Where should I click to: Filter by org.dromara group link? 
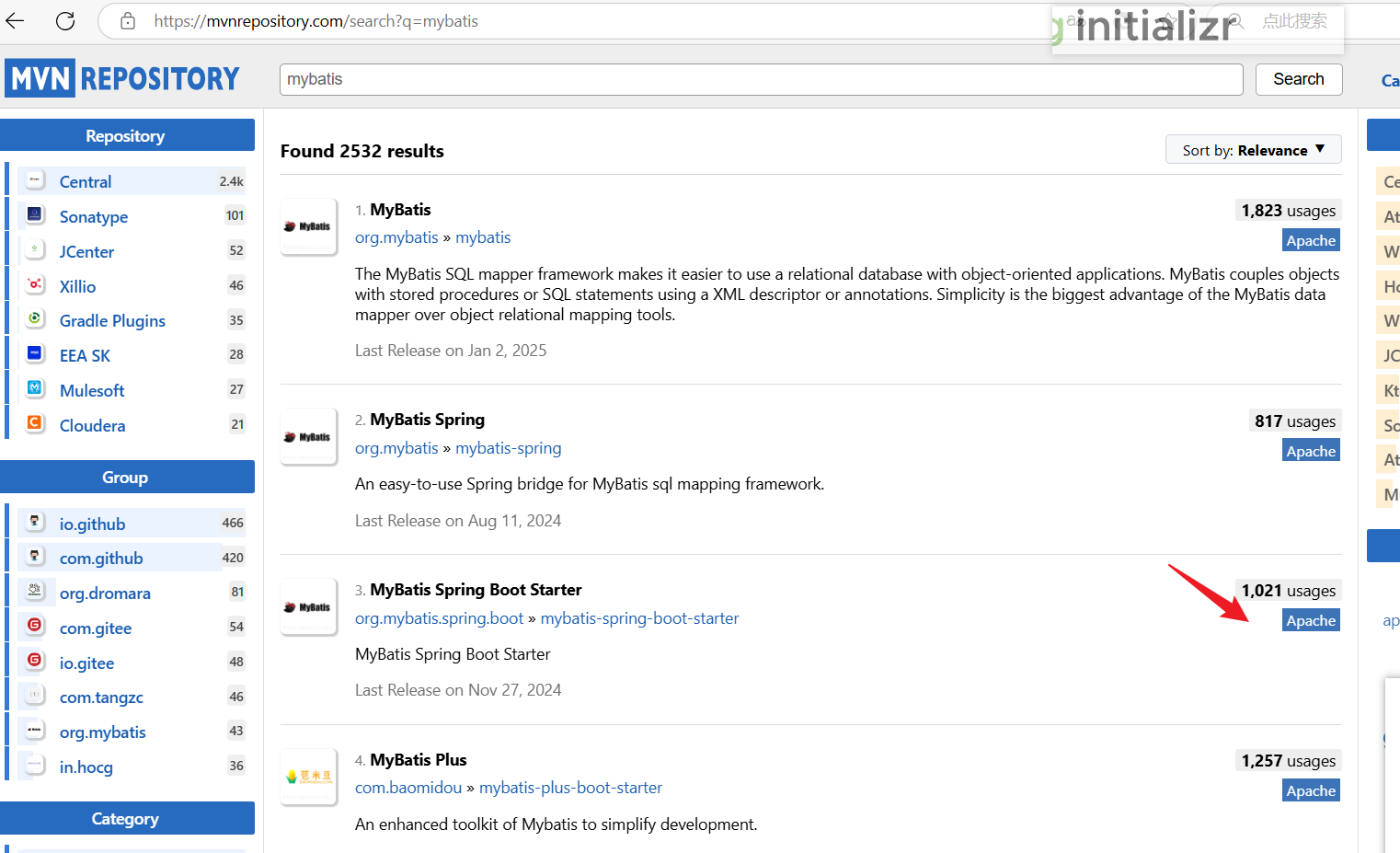105,593
